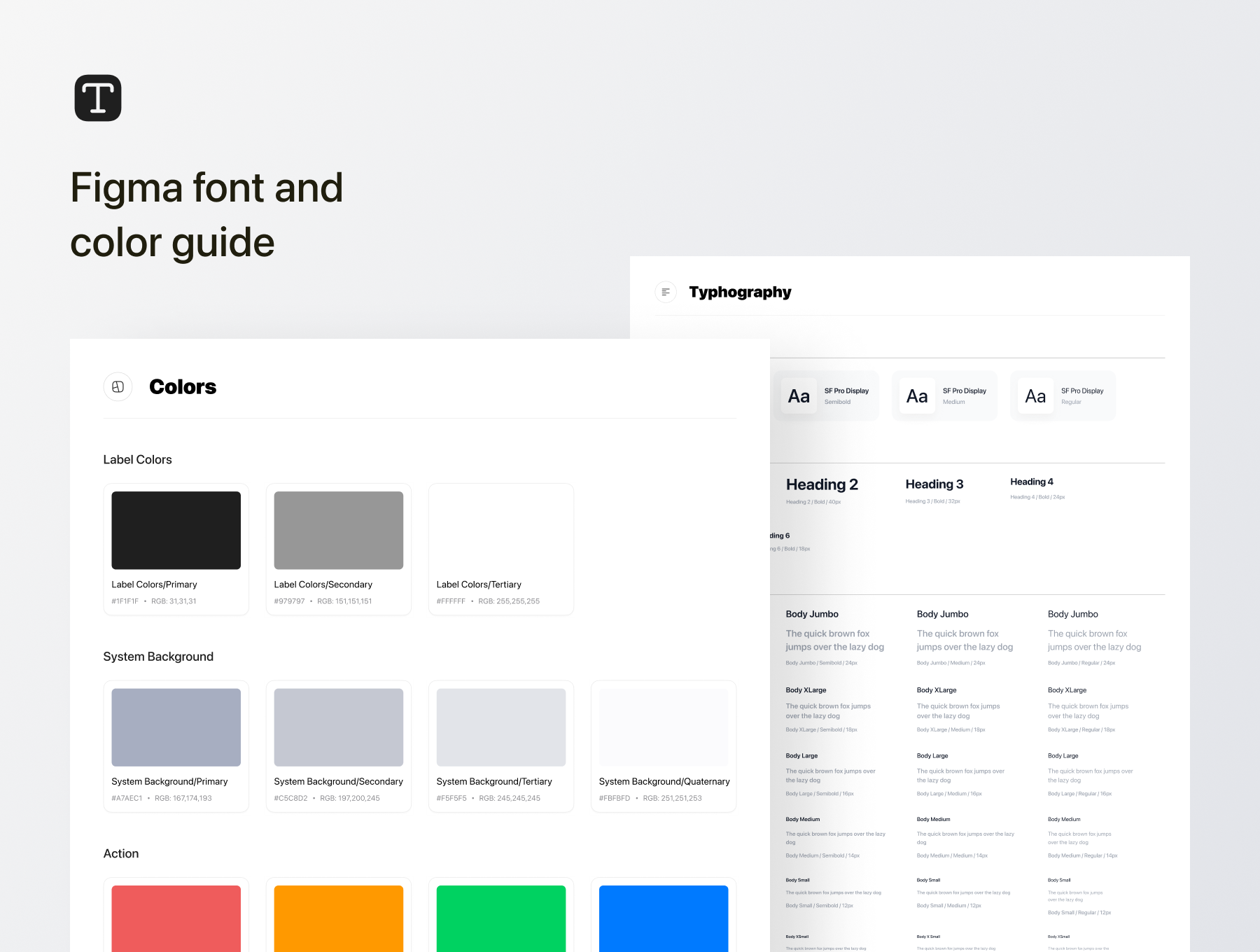This screenshot has width=1260, height=952.
Task: Click the T logo icon
Action: point(98,97)
